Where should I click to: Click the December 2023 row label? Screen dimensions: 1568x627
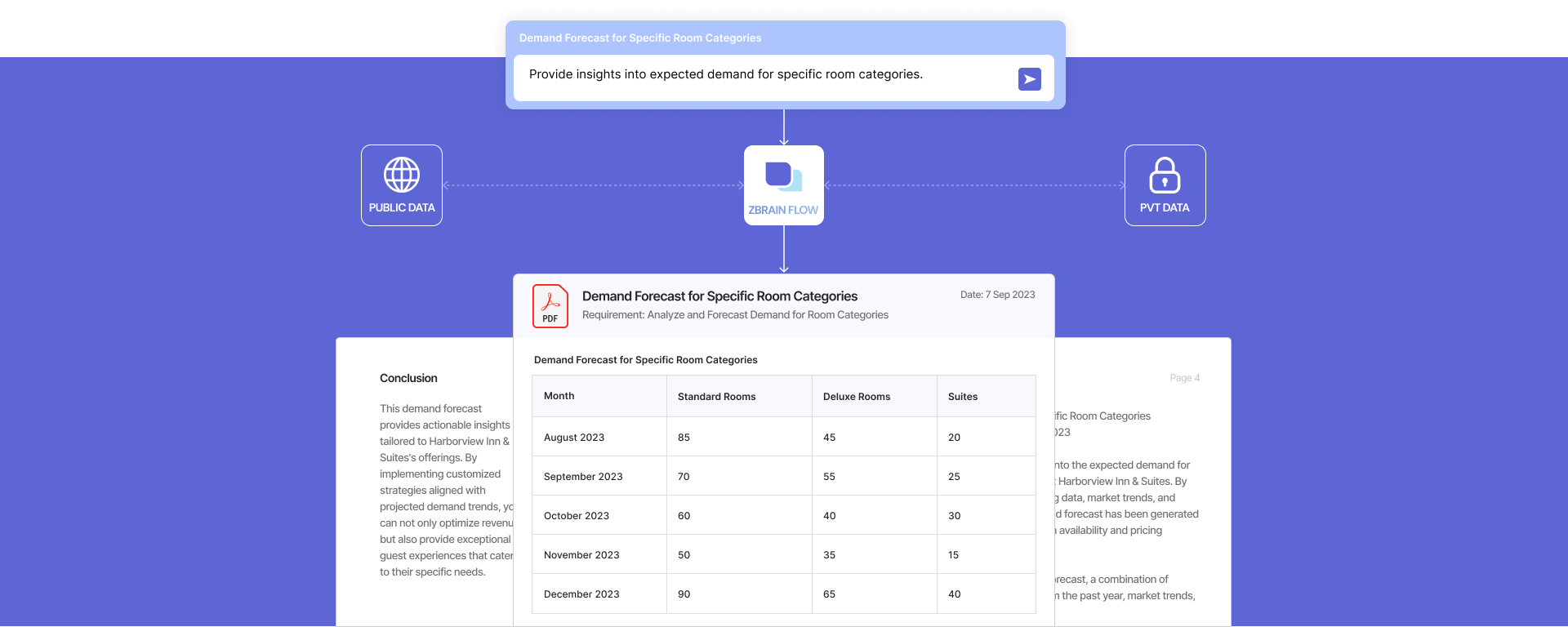coord(581,594)
